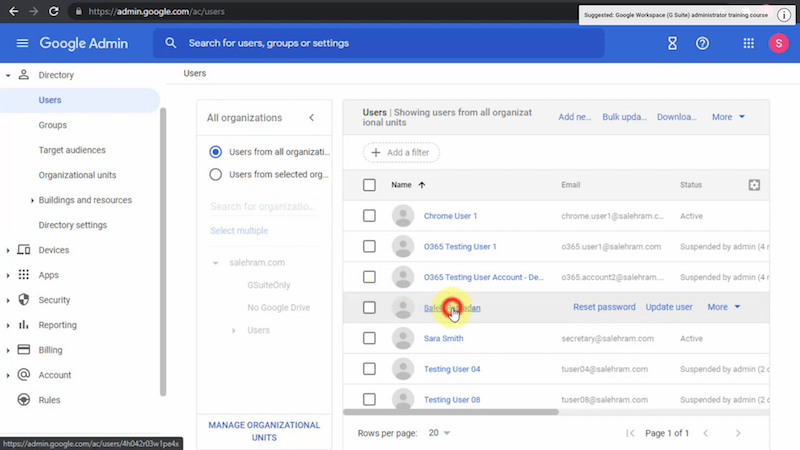This screenshot has width=800, height=450.
Task: Go to first page icon
Action: (x=630, y=433)
